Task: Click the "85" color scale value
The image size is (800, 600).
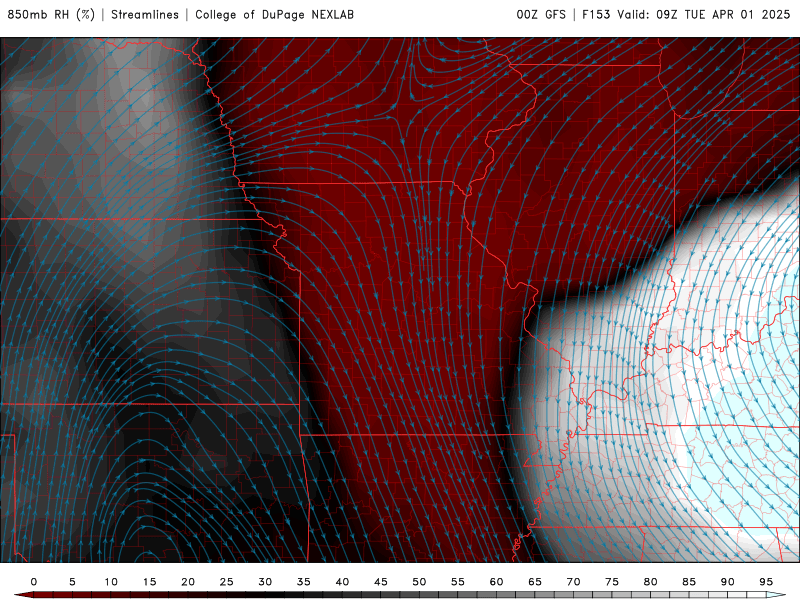Action: [x=689, y=582]
